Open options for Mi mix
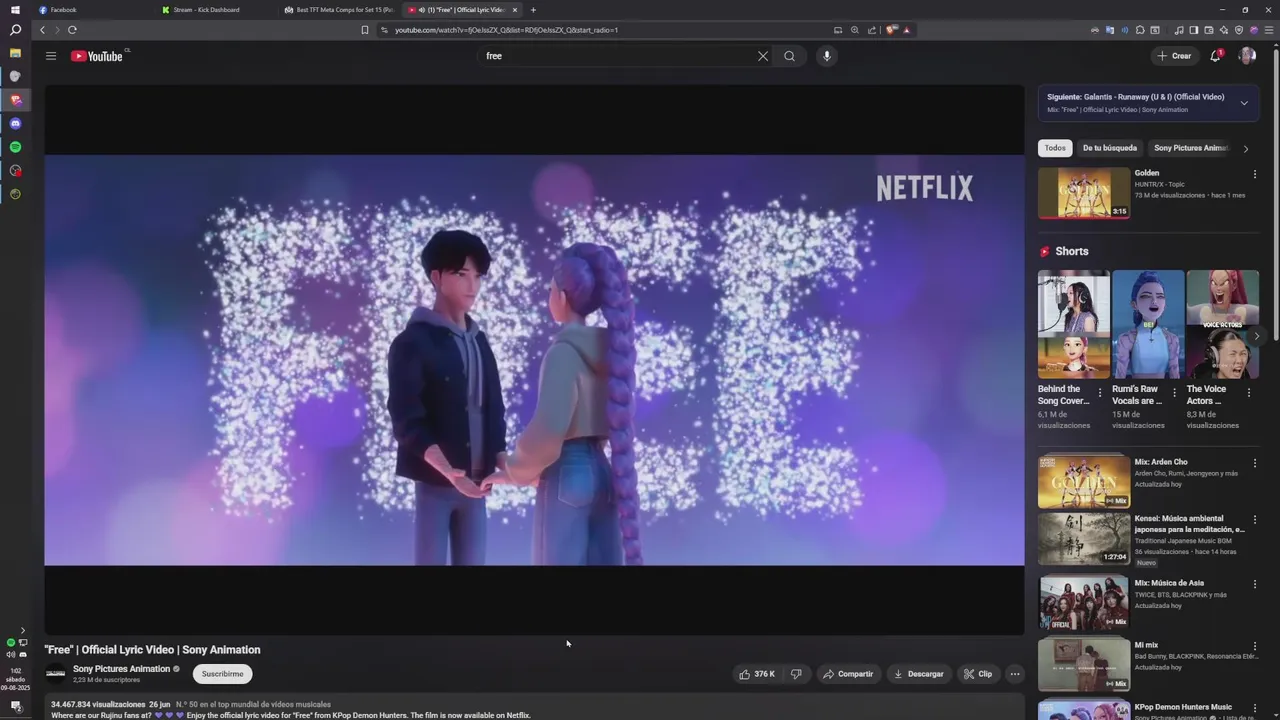 pos(1254,646)
